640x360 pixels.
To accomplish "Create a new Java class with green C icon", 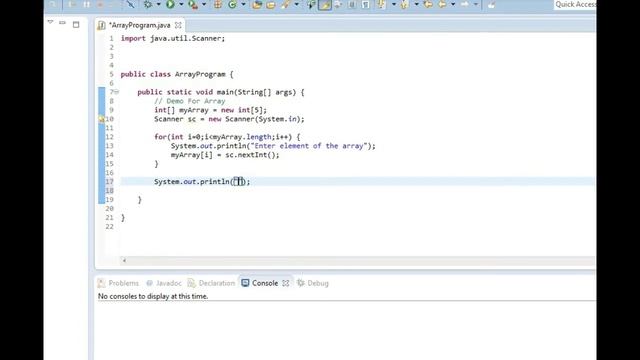I will point(232,4).
